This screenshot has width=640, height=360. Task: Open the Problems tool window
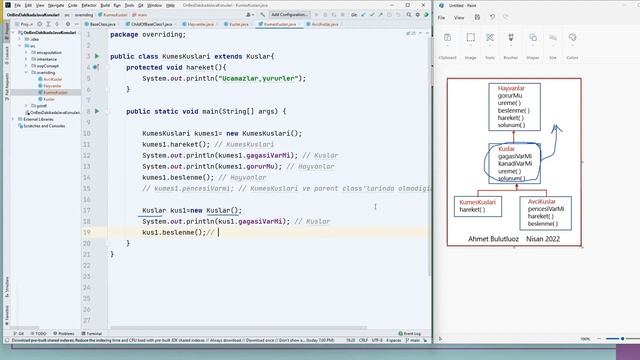[x=64, y=333]
